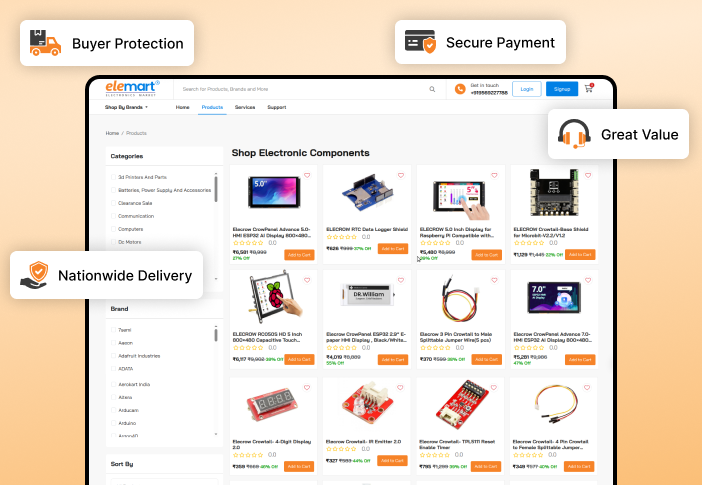Enable the Adafruit Industries brand filter
Viewport: 702px width, 485px height.
pyautogui.click(x=113, y=356)
